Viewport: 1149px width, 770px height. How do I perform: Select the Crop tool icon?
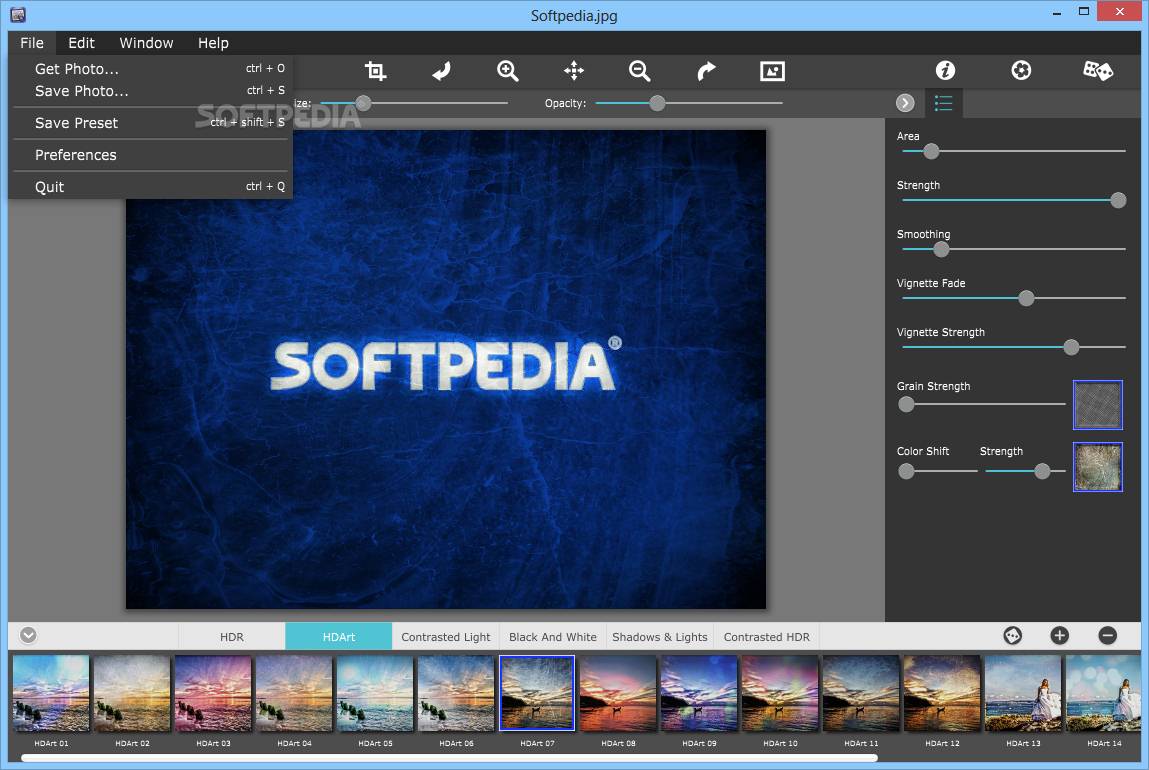tap(375, 71)
